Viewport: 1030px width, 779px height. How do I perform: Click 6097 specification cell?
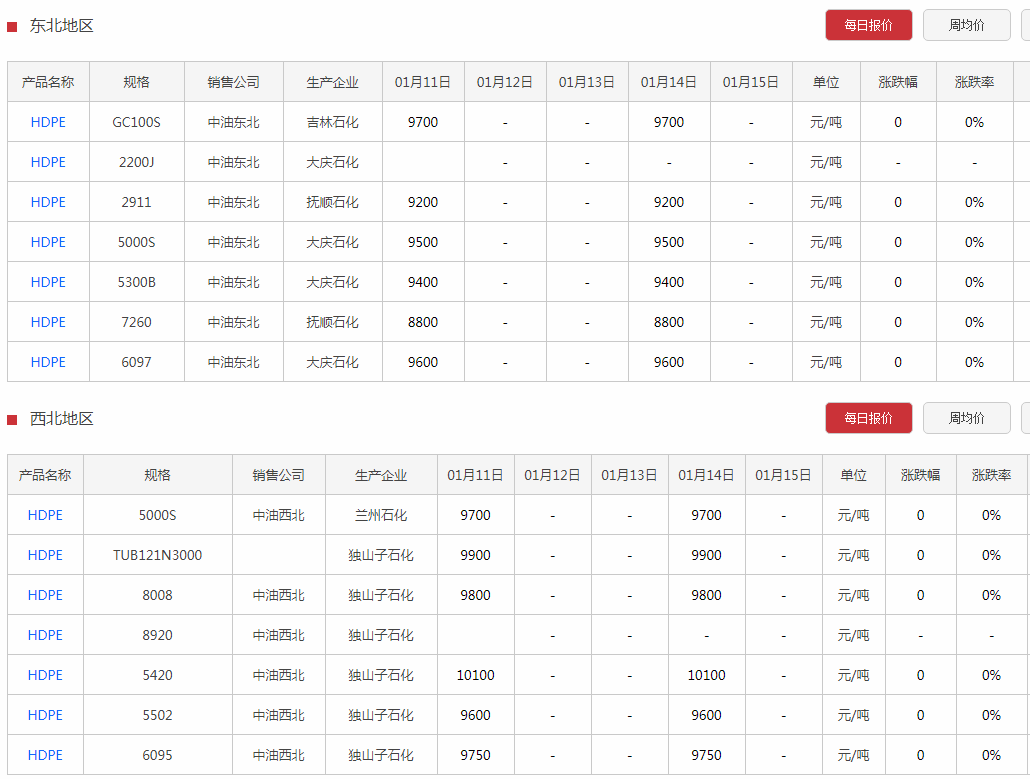pos(137,363)
